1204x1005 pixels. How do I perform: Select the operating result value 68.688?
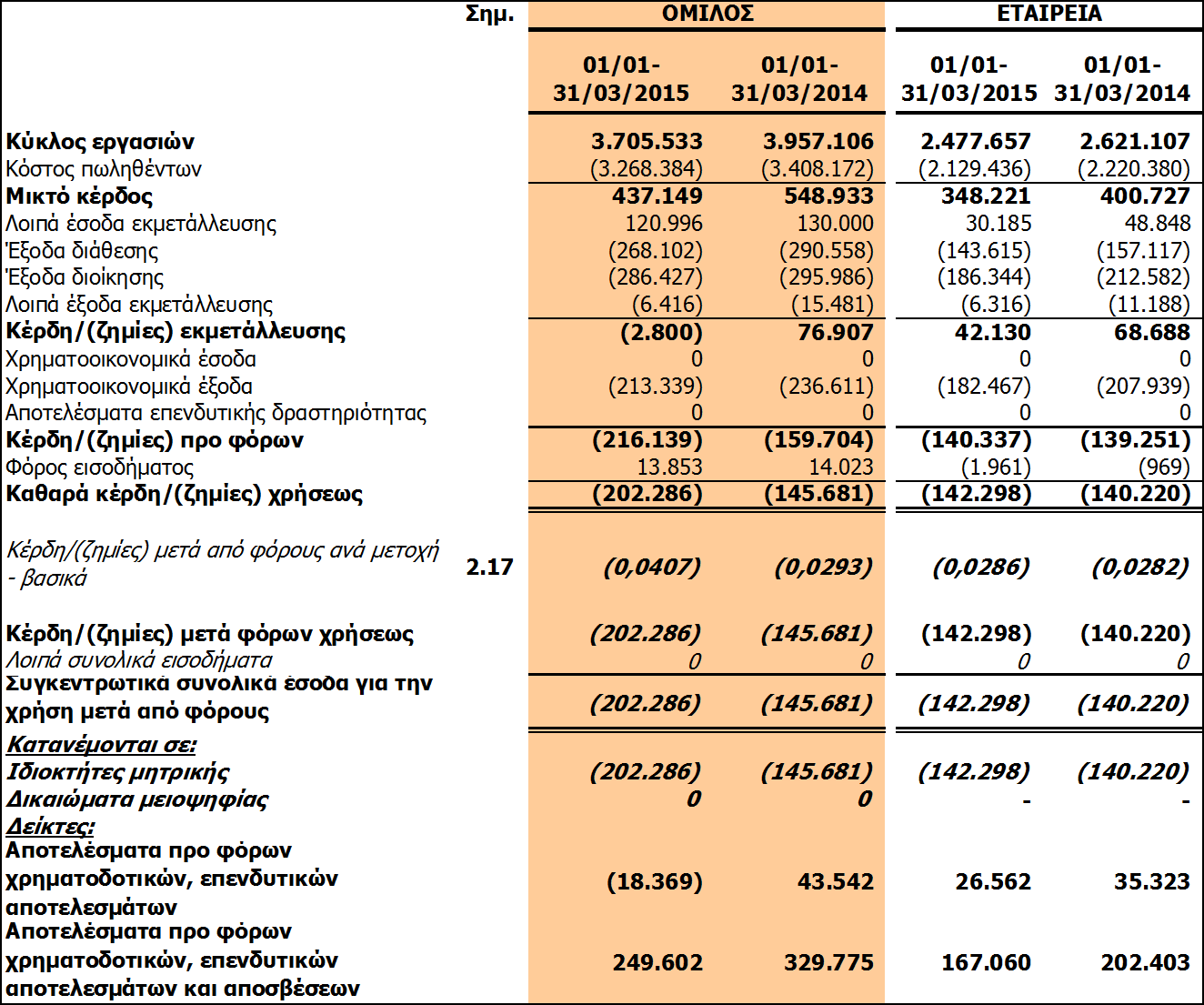click(x=1152, y=332)
